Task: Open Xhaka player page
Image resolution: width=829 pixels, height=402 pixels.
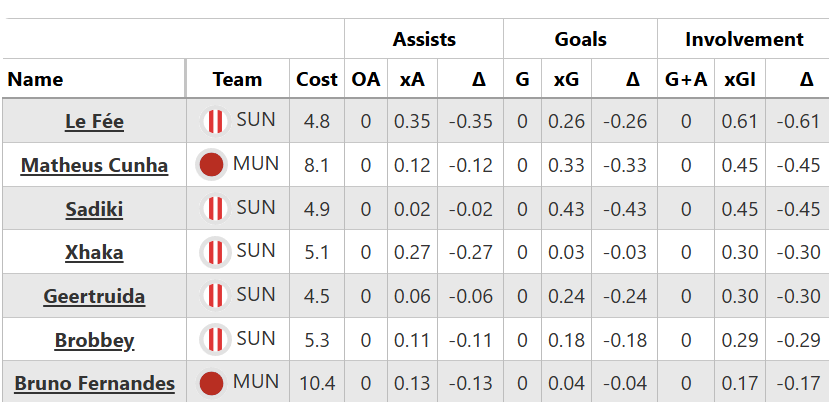Action: pyautogui.click(x=95, y=253)
